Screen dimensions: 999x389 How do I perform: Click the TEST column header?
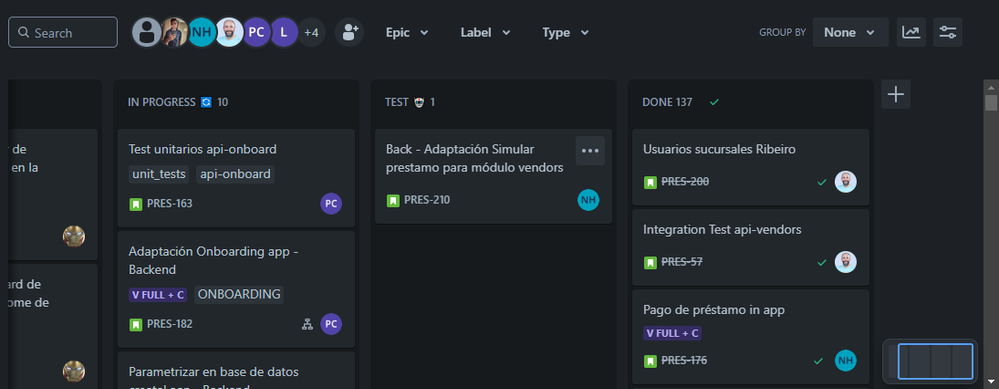410,102
